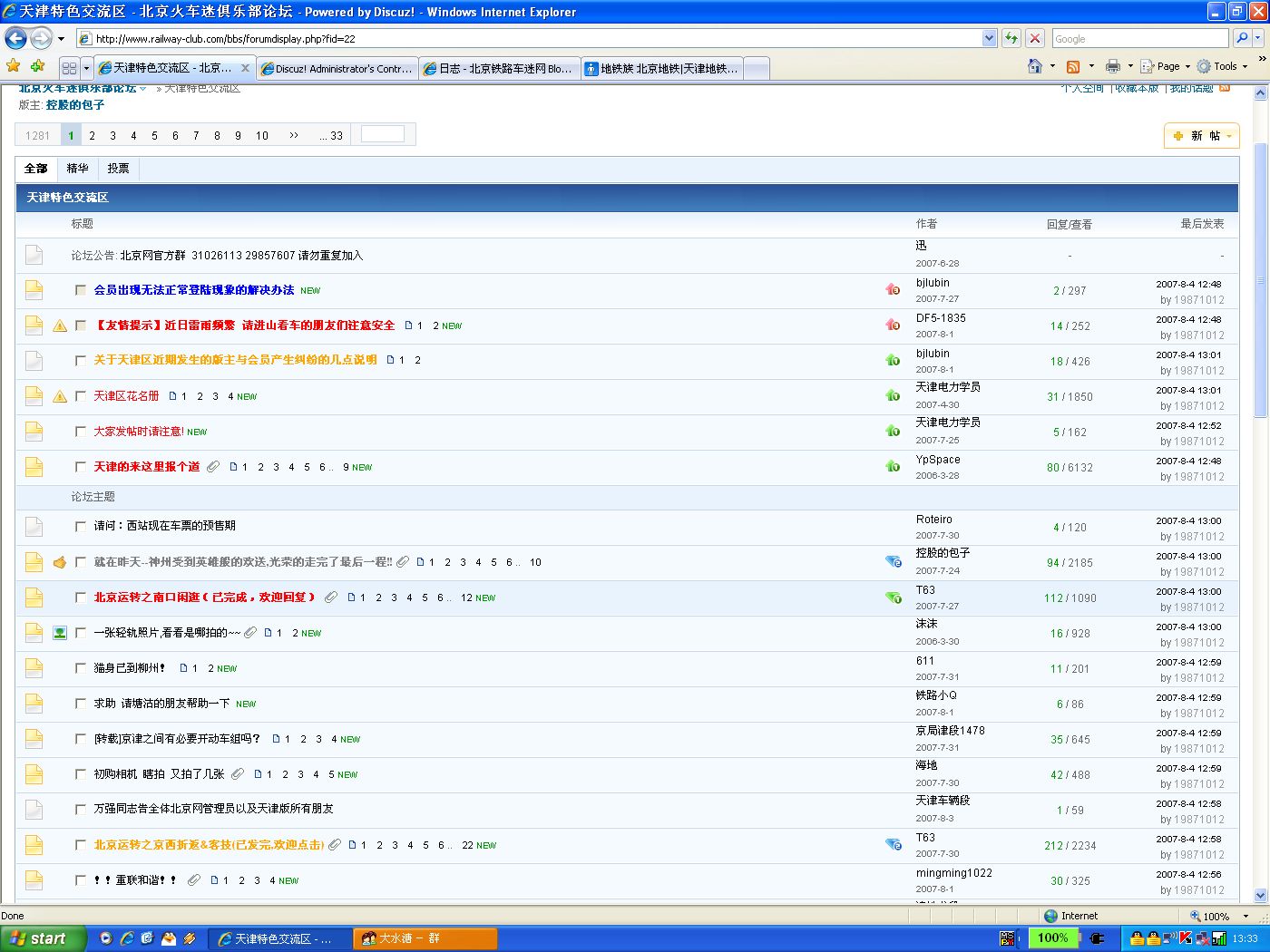This screenshot has height=952, width=1270.
Task: Open the recent pages dropdown arrow
Action: point(61,39)
